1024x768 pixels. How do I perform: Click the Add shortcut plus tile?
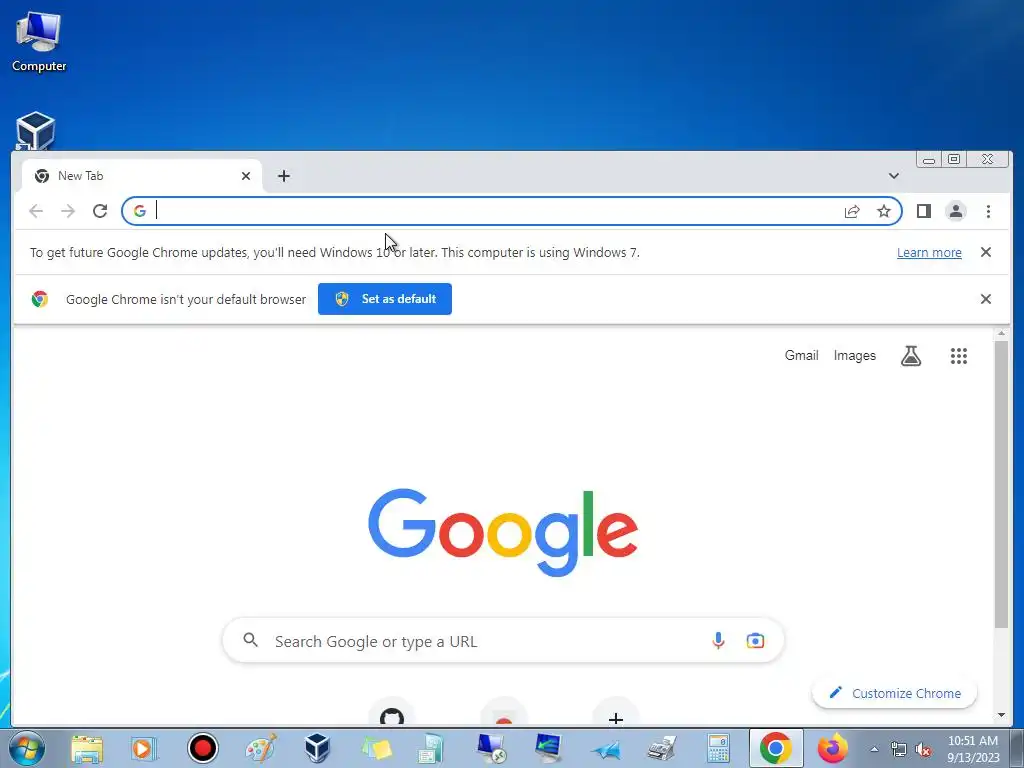coord(615,714)
